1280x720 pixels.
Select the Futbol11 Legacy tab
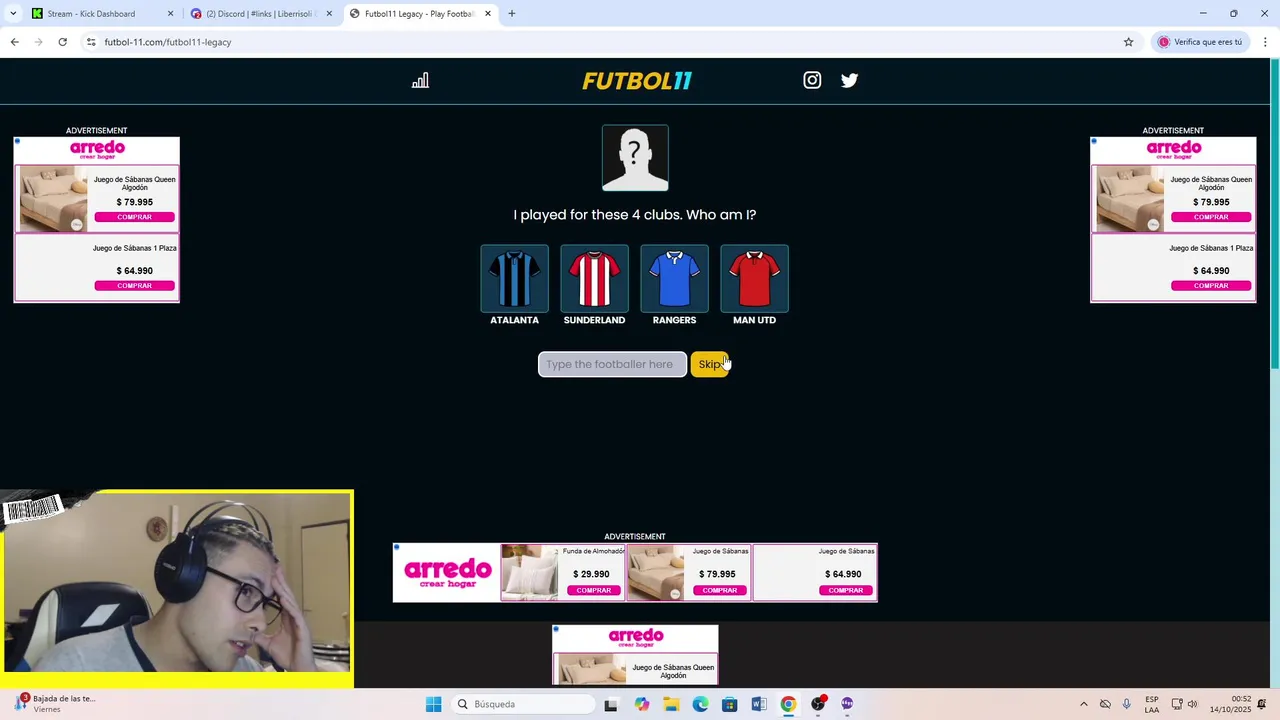tap(418, 14)
